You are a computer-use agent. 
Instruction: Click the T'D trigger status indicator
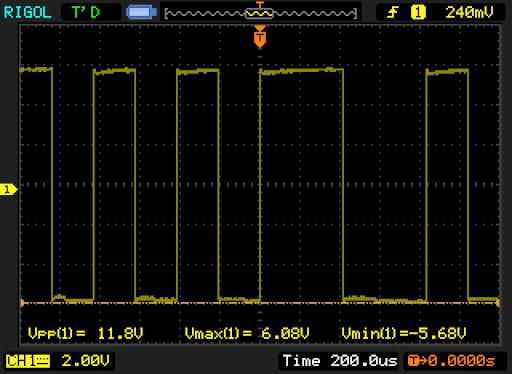pos(86,12)
